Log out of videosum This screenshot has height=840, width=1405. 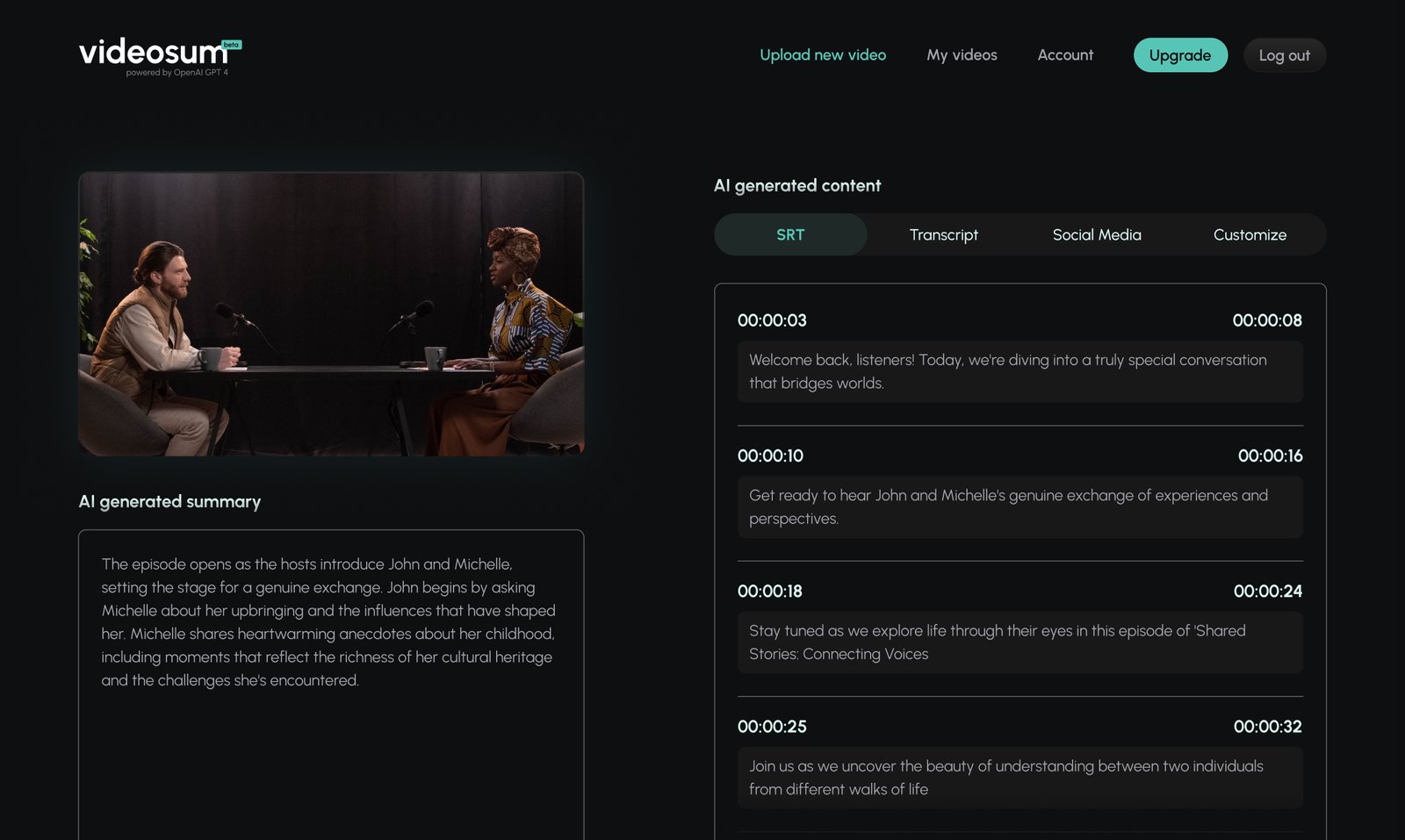click(1285, 54)
